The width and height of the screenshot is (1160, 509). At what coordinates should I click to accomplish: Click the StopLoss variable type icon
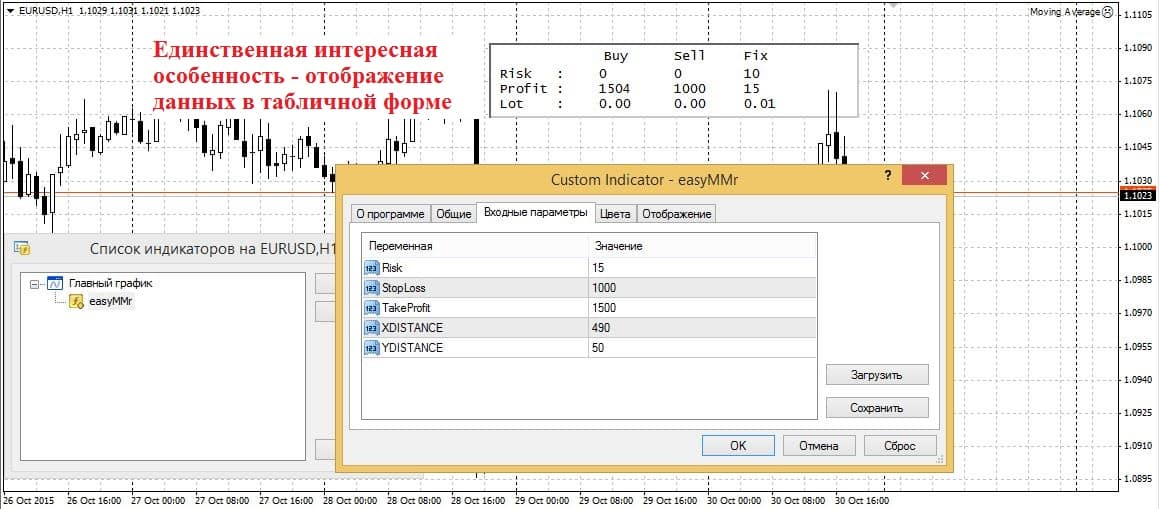(x=371, y=288)
